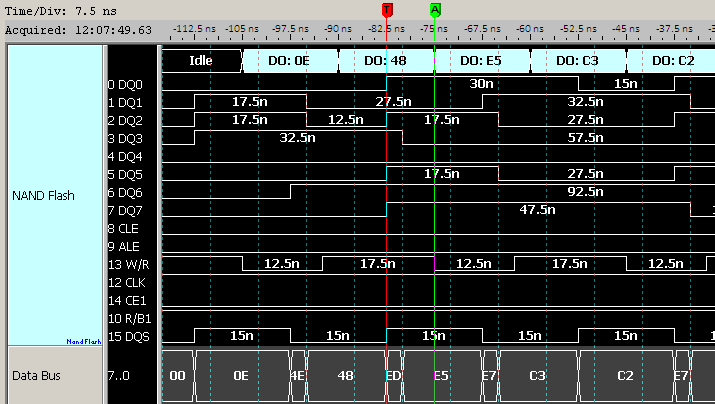This screenshot has width=715, height=404.
Task: Click the 00 data bus value
Action: click(177, 376)
